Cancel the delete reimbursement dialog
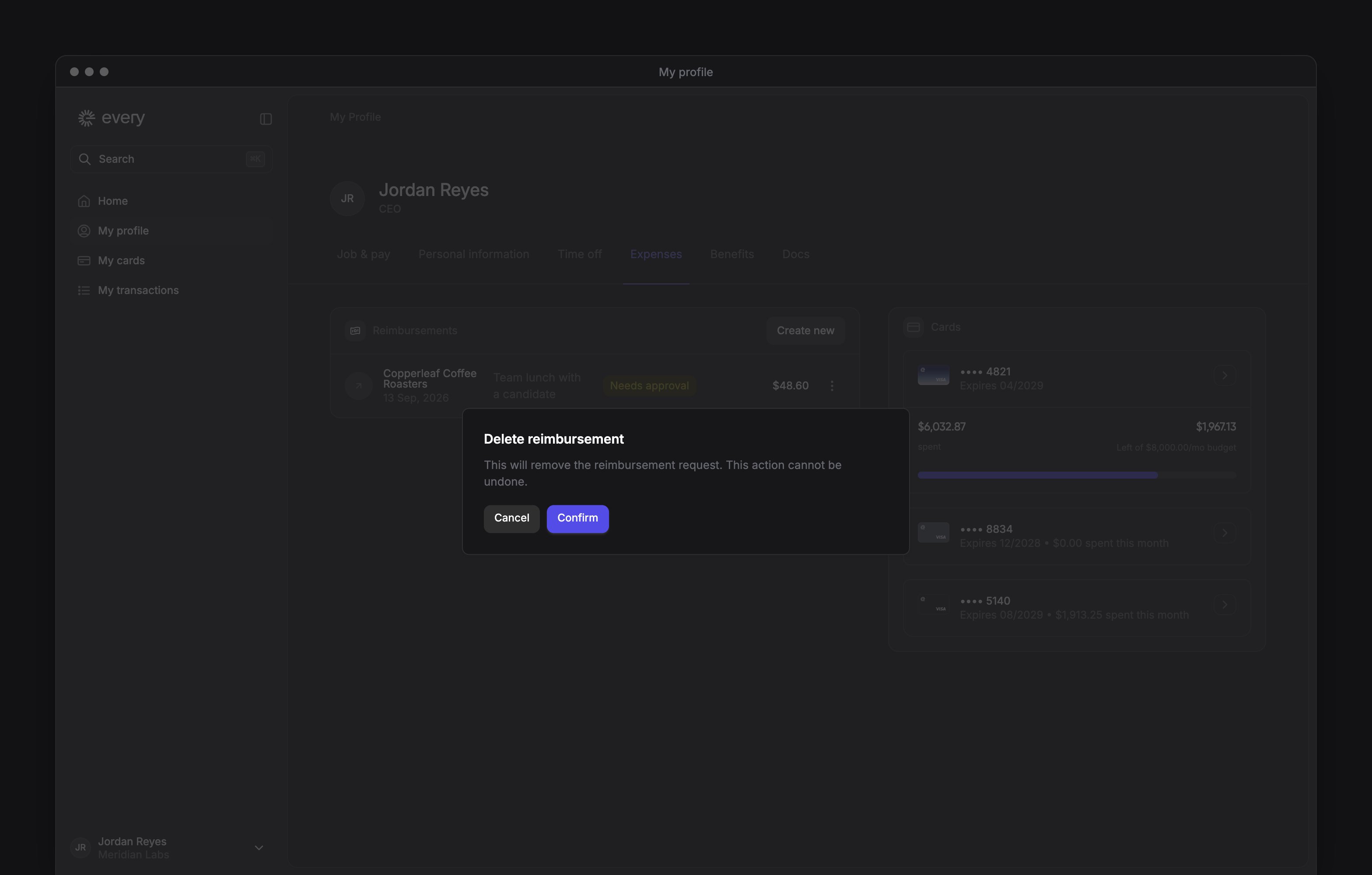Image resolution: width=1372 pixels, height=875 pixels. (x=511, y=518)
